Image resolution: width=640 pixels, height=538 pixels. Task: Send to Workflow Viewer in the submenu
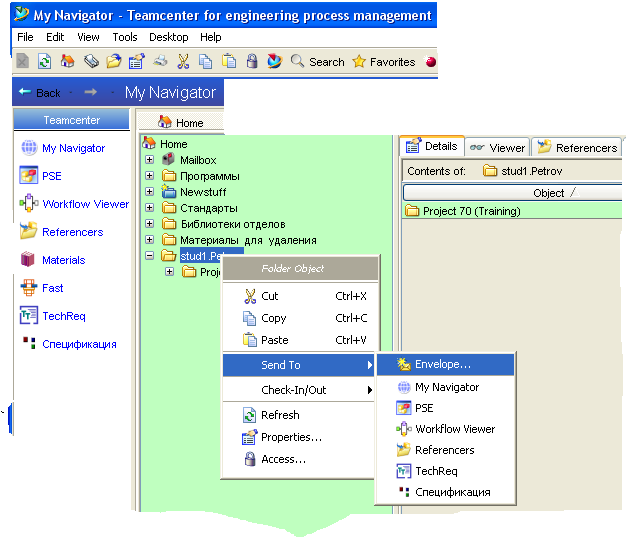point(445,429)
